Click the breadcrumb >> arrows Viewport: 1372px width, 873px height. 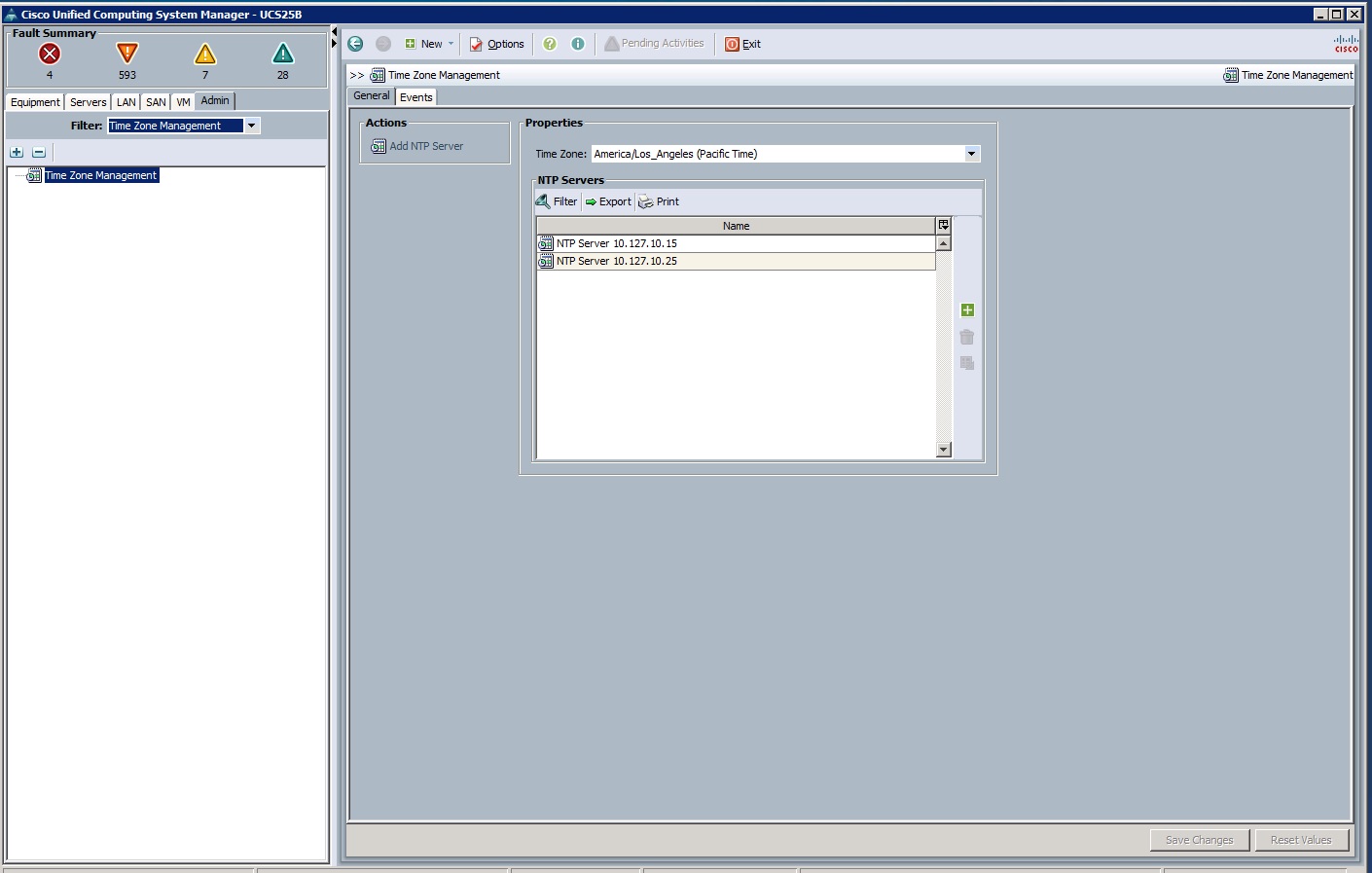(357, 75)
